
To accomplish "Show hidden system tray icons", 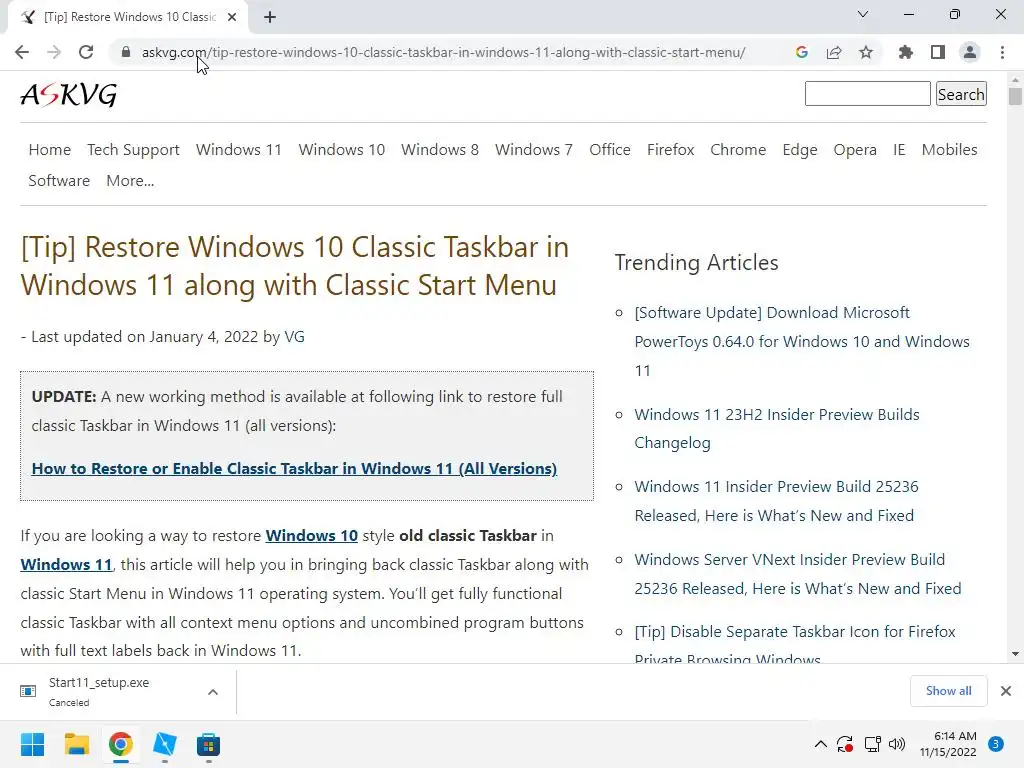I will [x=821, y=744].
